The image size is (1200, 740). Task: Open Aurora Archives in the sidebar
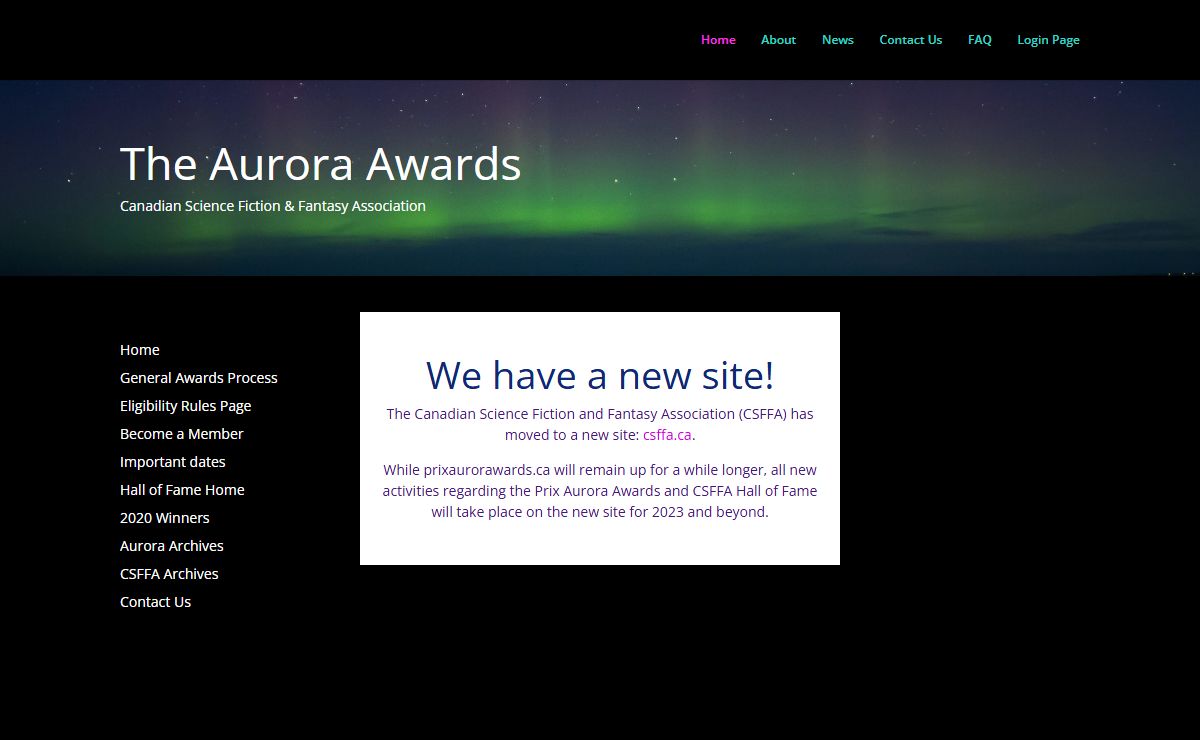(x=172, y=546)
